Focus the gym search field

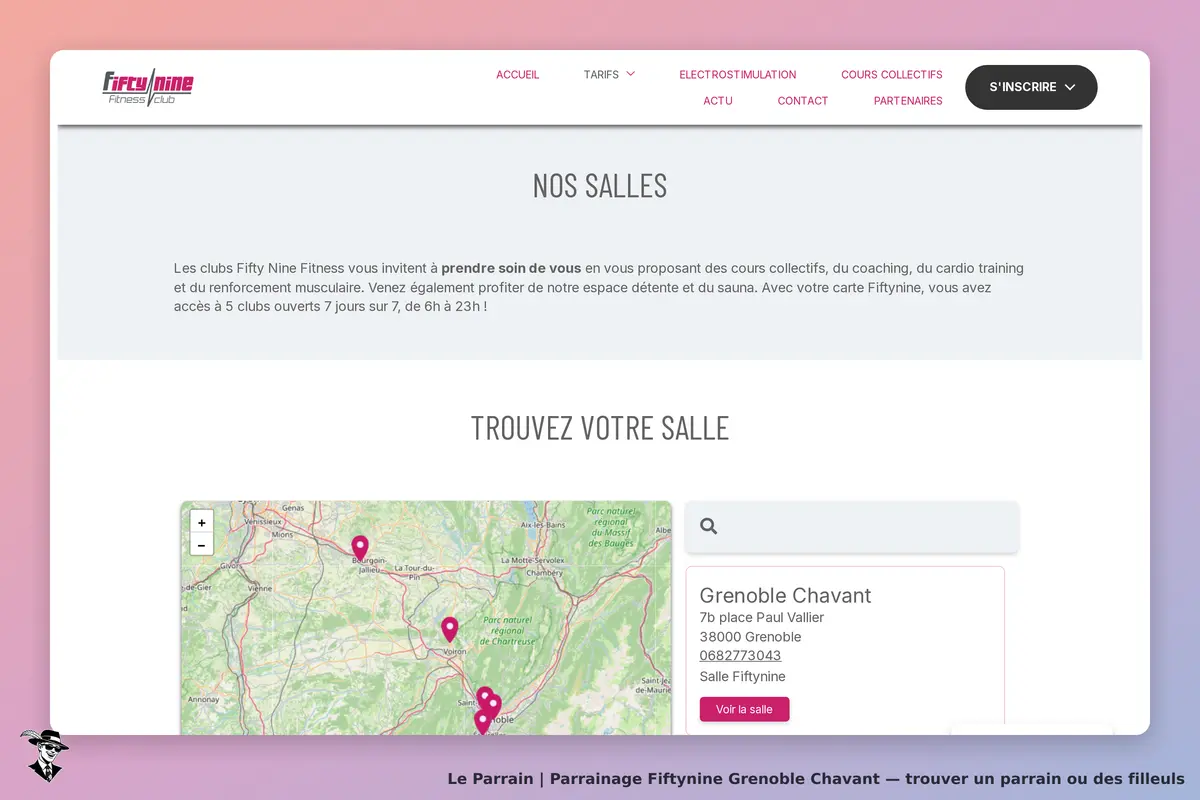[x=852, y=526]
